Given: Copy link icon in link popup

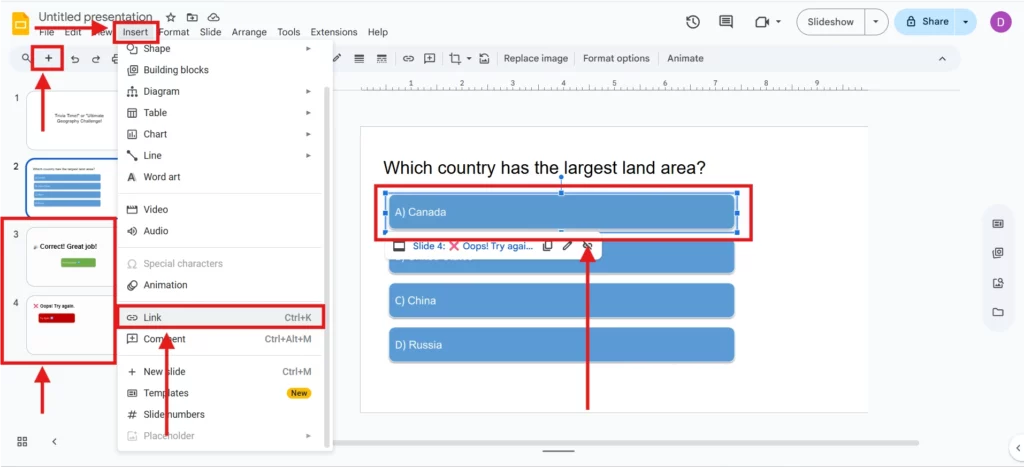Looking at the screenshot, I should pos(547,245).
